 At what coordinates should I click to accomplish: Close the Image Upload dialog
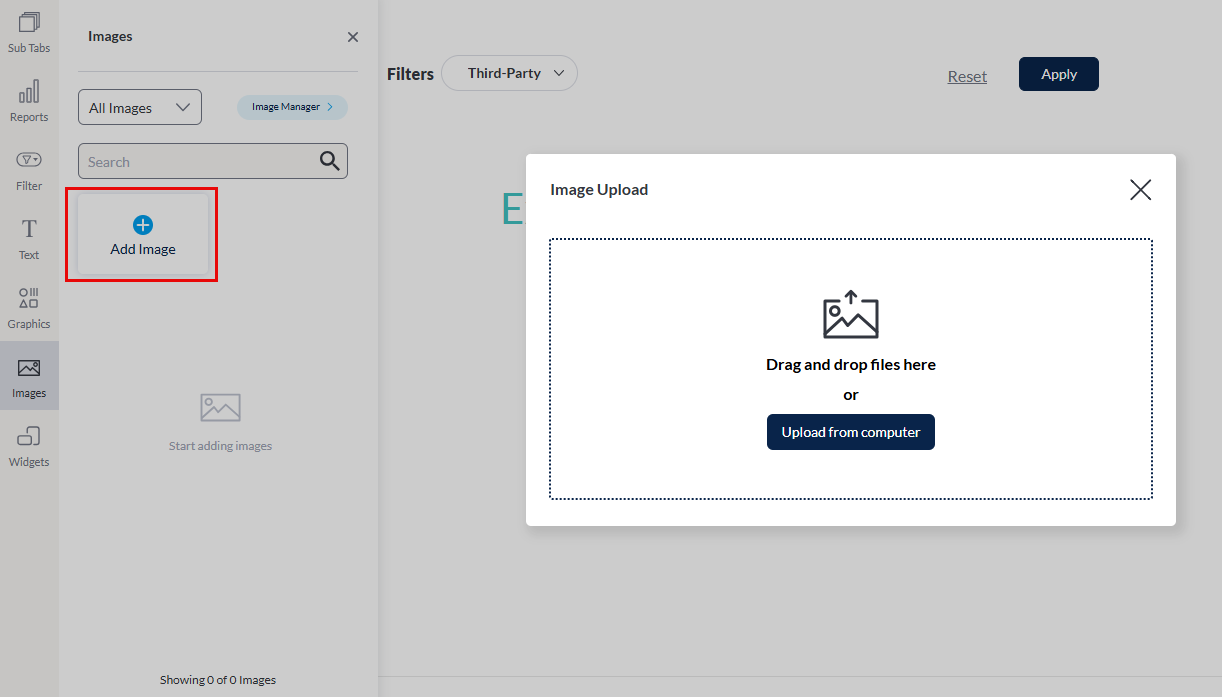click(x=1140, y=190)
